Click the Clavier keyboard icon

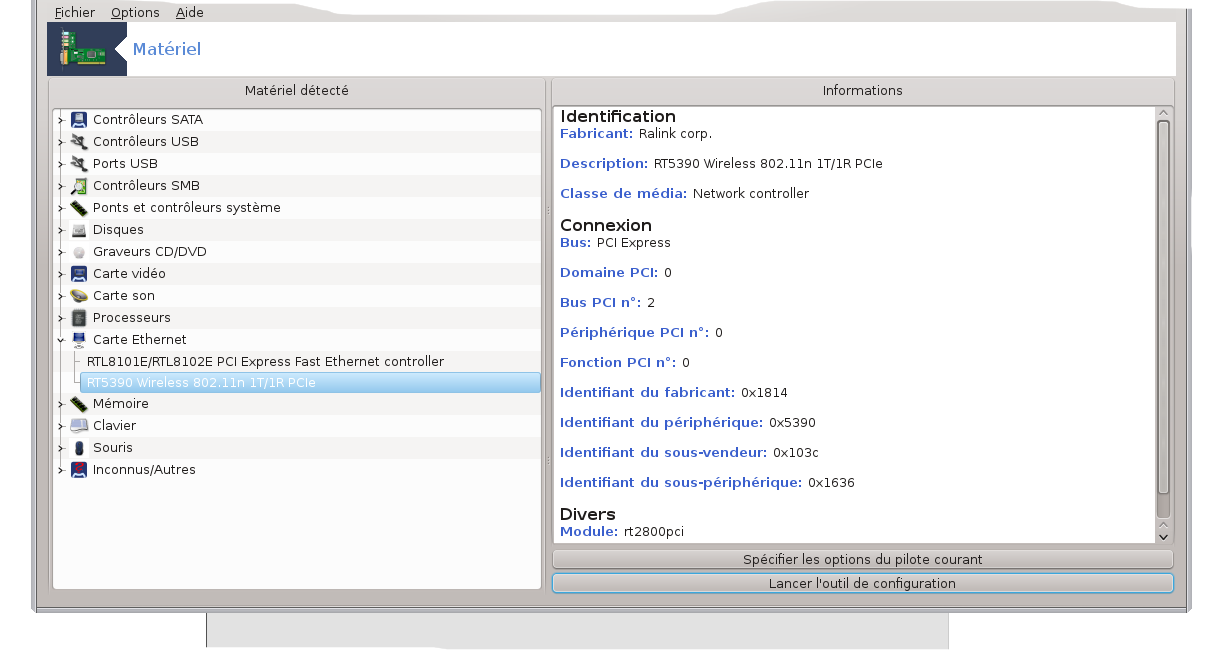tap(79, 426)
